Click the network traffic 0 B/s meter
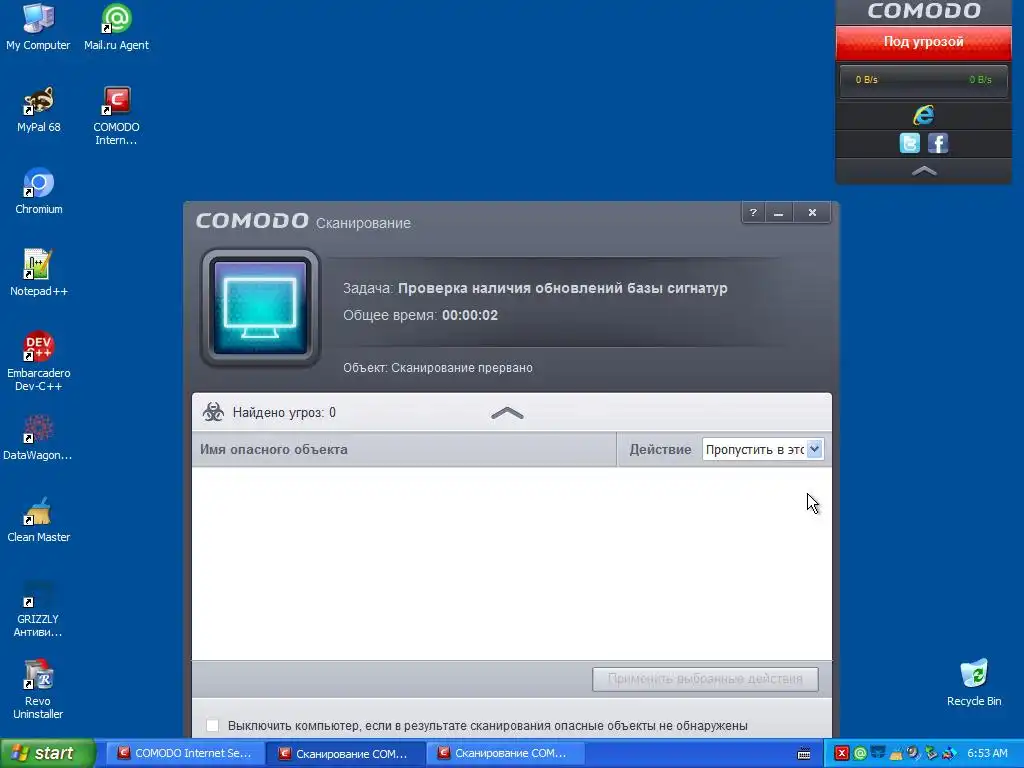 (x=923, y=80)
